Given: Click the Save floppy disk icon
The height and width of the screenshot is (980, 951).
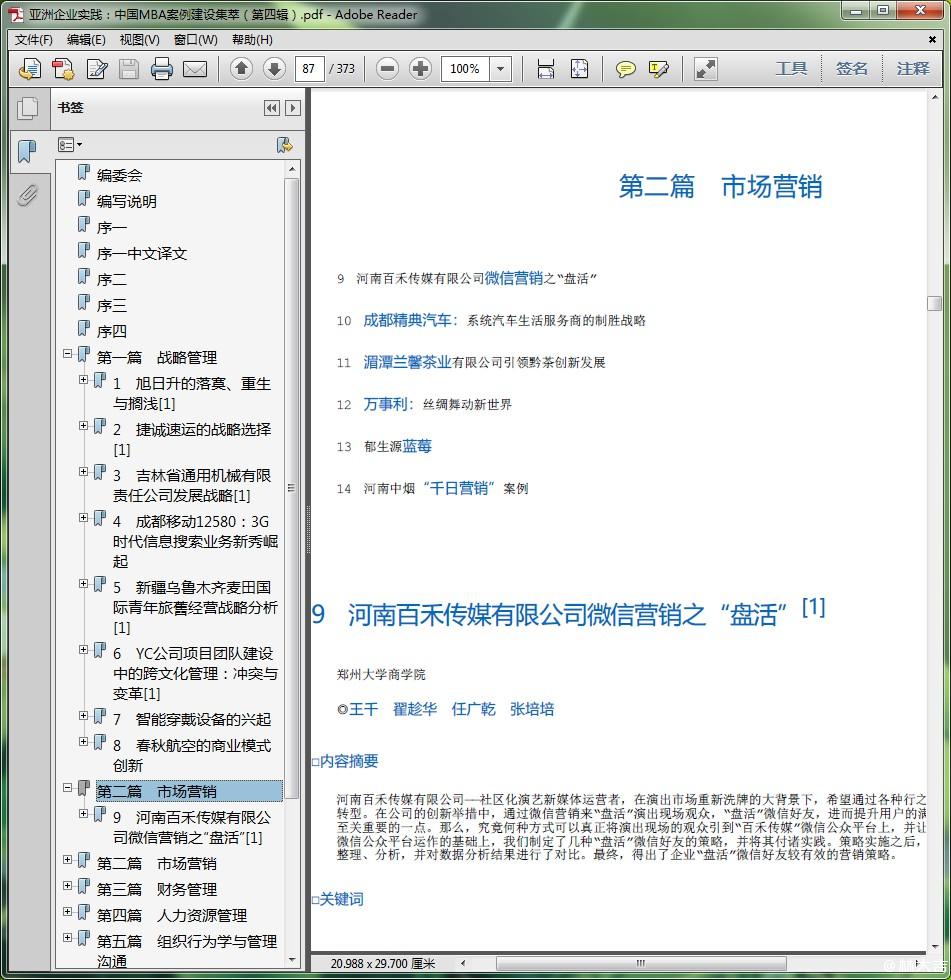Looking at the screenshot, I should click(129, 69).
